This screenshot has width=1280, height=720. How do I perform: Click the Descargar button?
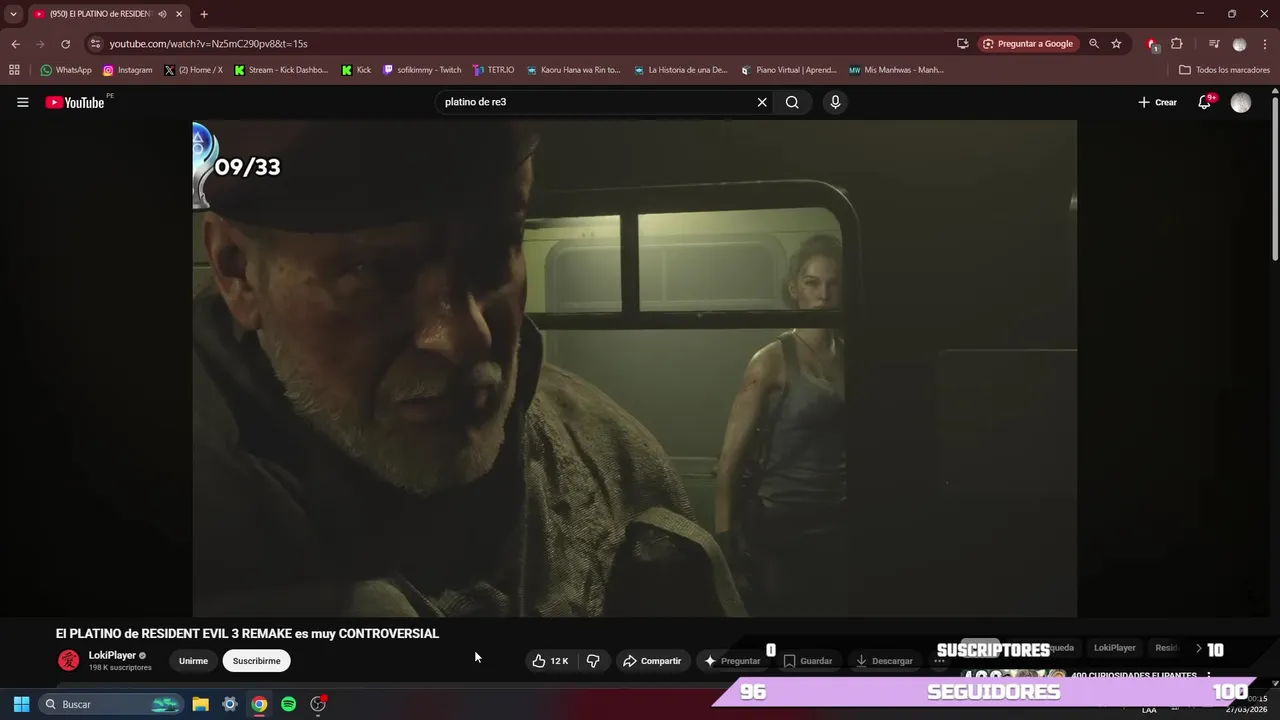click(884, 661)
